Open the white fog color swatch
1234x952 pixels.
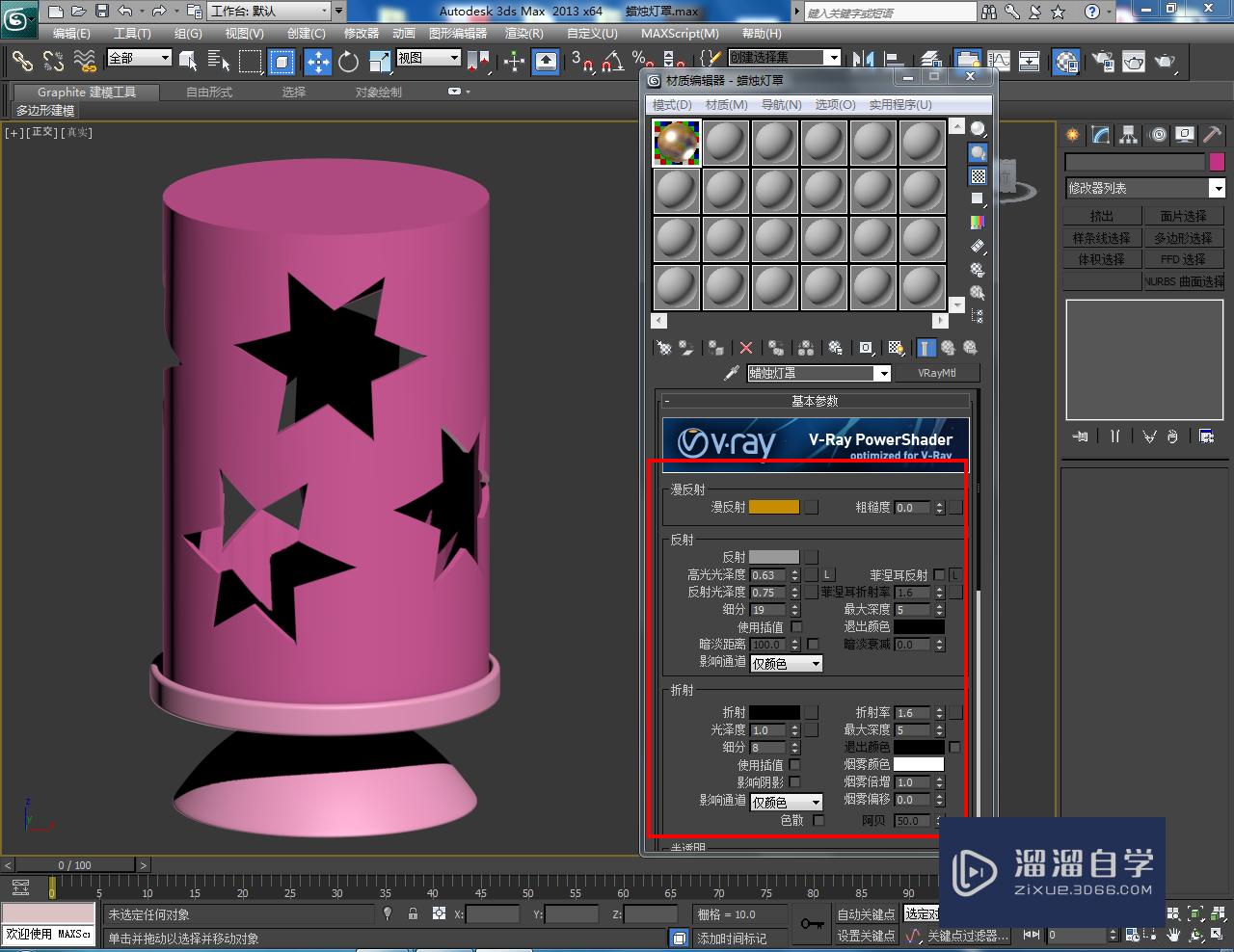[x=919, y=764]
